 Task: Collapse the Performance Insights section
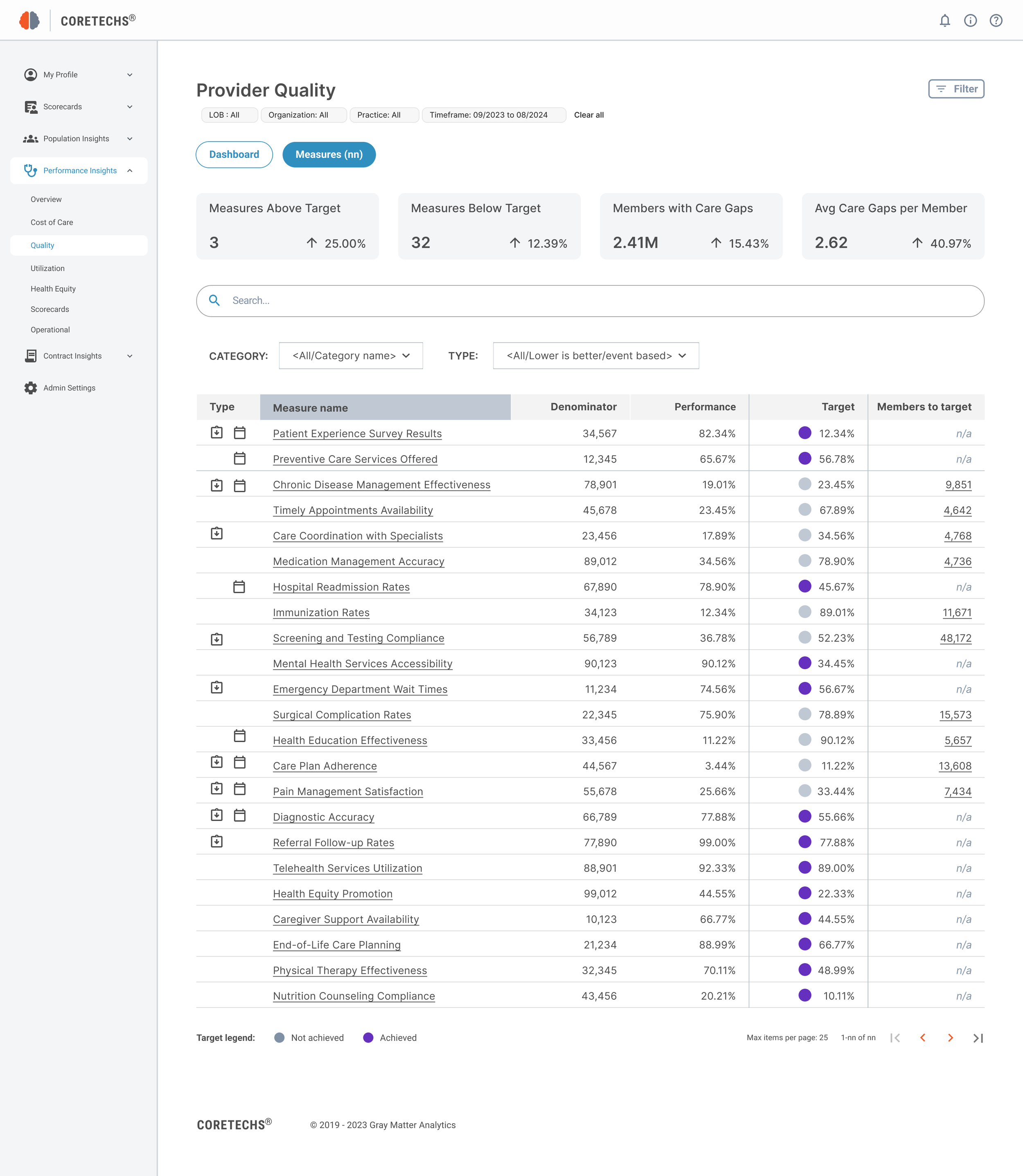pos(130,171)
